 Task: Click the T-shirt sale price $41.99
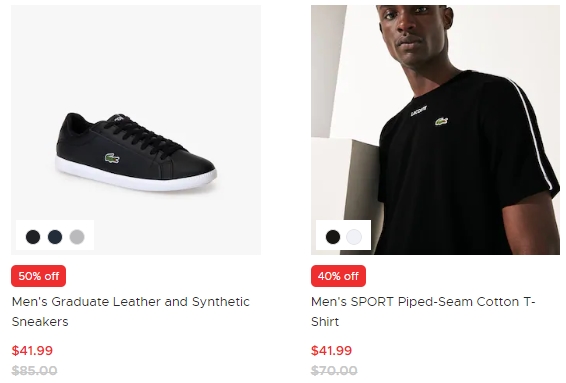pyautogui.click(x=331, y=351)
